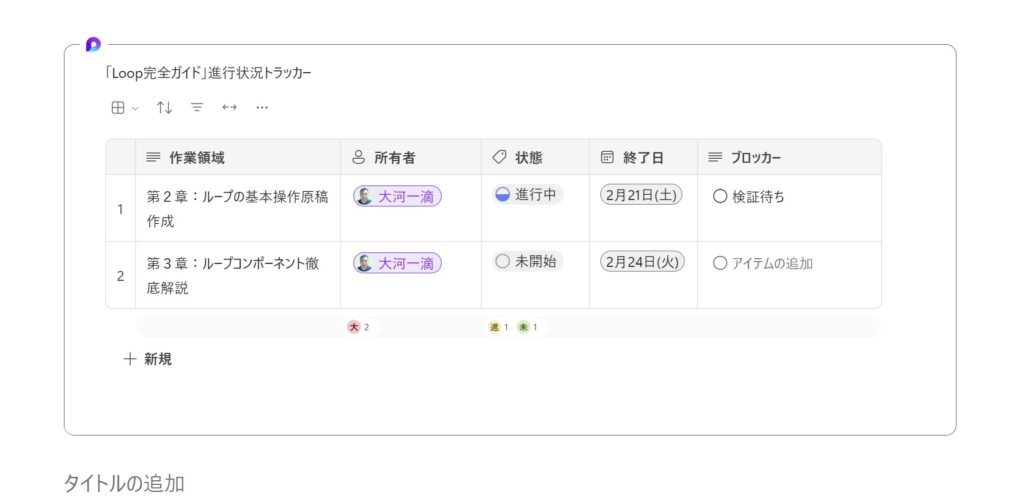The image size is (1024, 496).
Task: Click the sort arrows icon
Action: pos(164,107)
